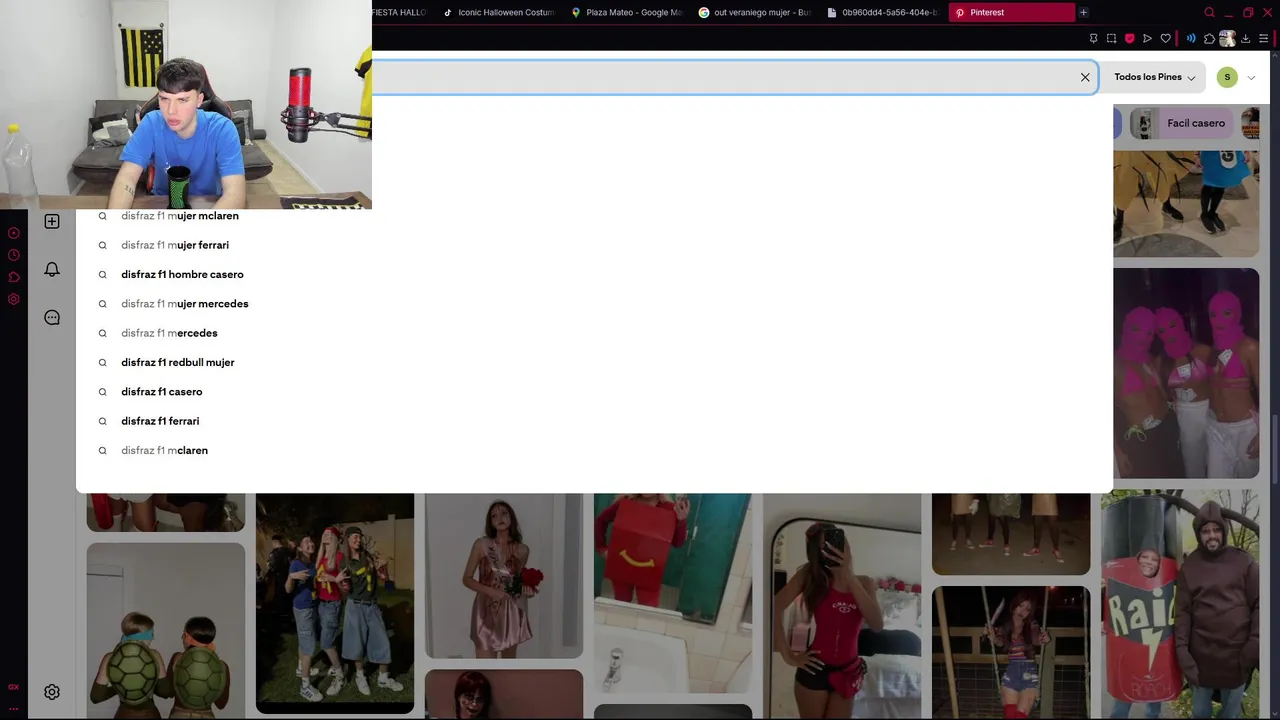Click browser profile picture in toolbar
The image size is (1280, 720).
(1227, 39)
